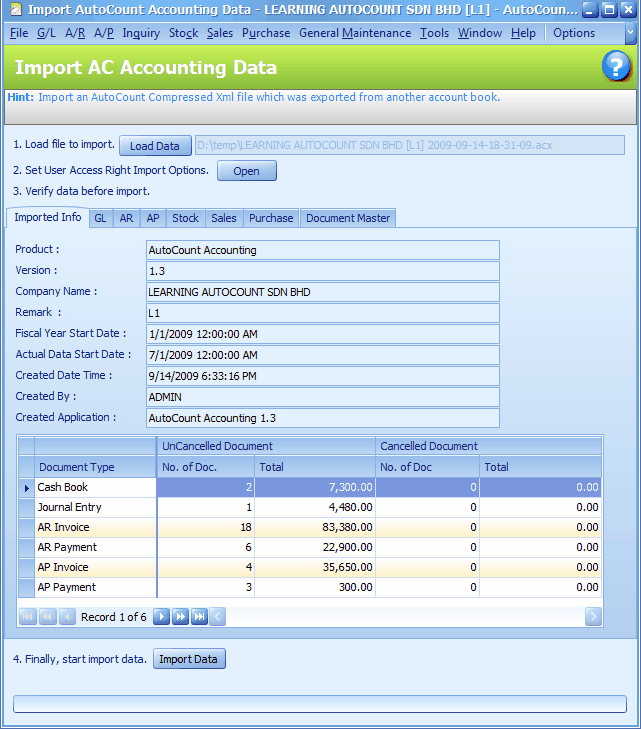Click the Load Data button
This screenshot has width=641, height=729.
155,146
